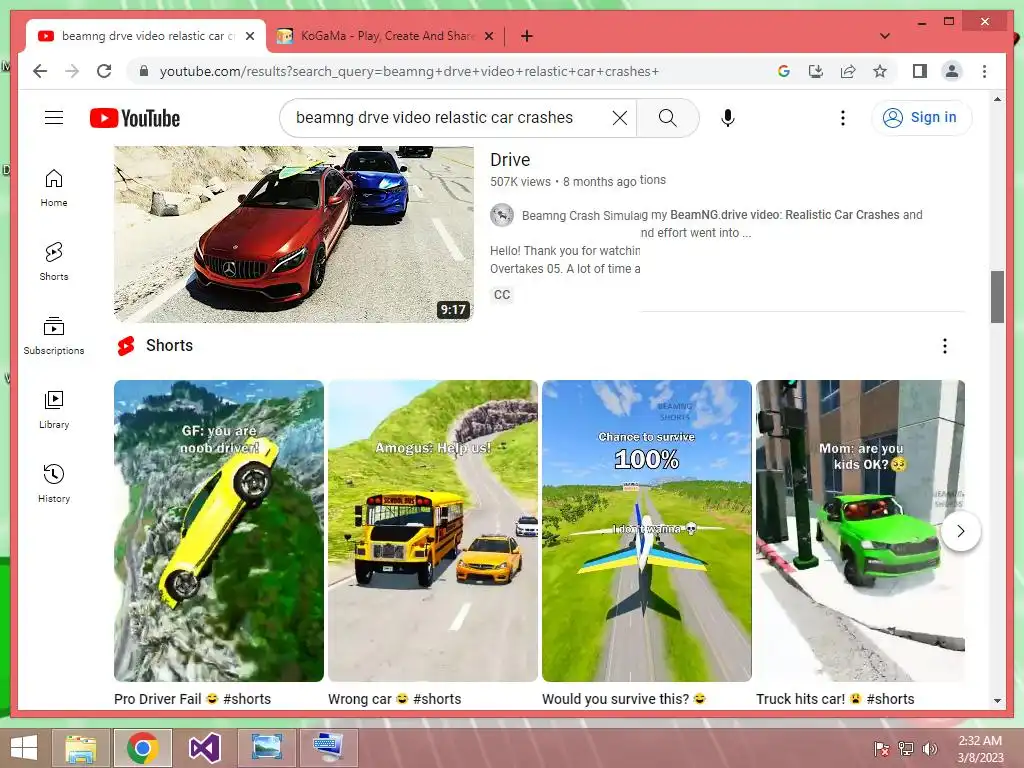1024x768 pixels.
Task: View site info via the padlock icon
Action: coord(144,71)
